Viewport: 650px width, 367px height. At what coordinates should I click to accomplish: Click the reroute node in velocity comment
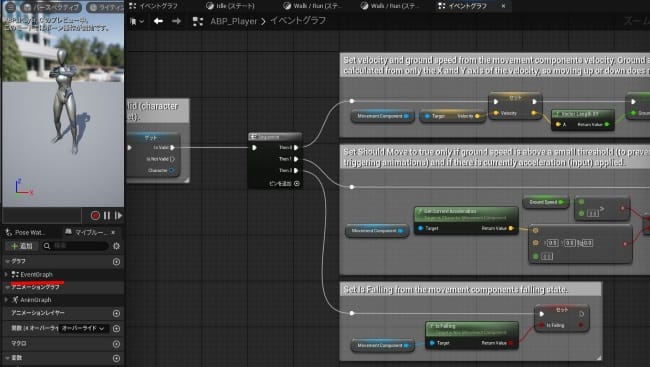tap(352, 101)
